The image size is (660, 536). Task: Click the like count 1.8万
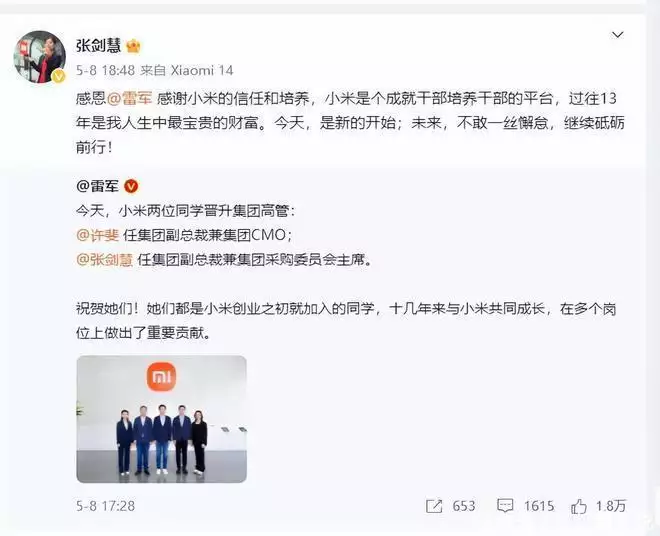click(x=611, y=506)
